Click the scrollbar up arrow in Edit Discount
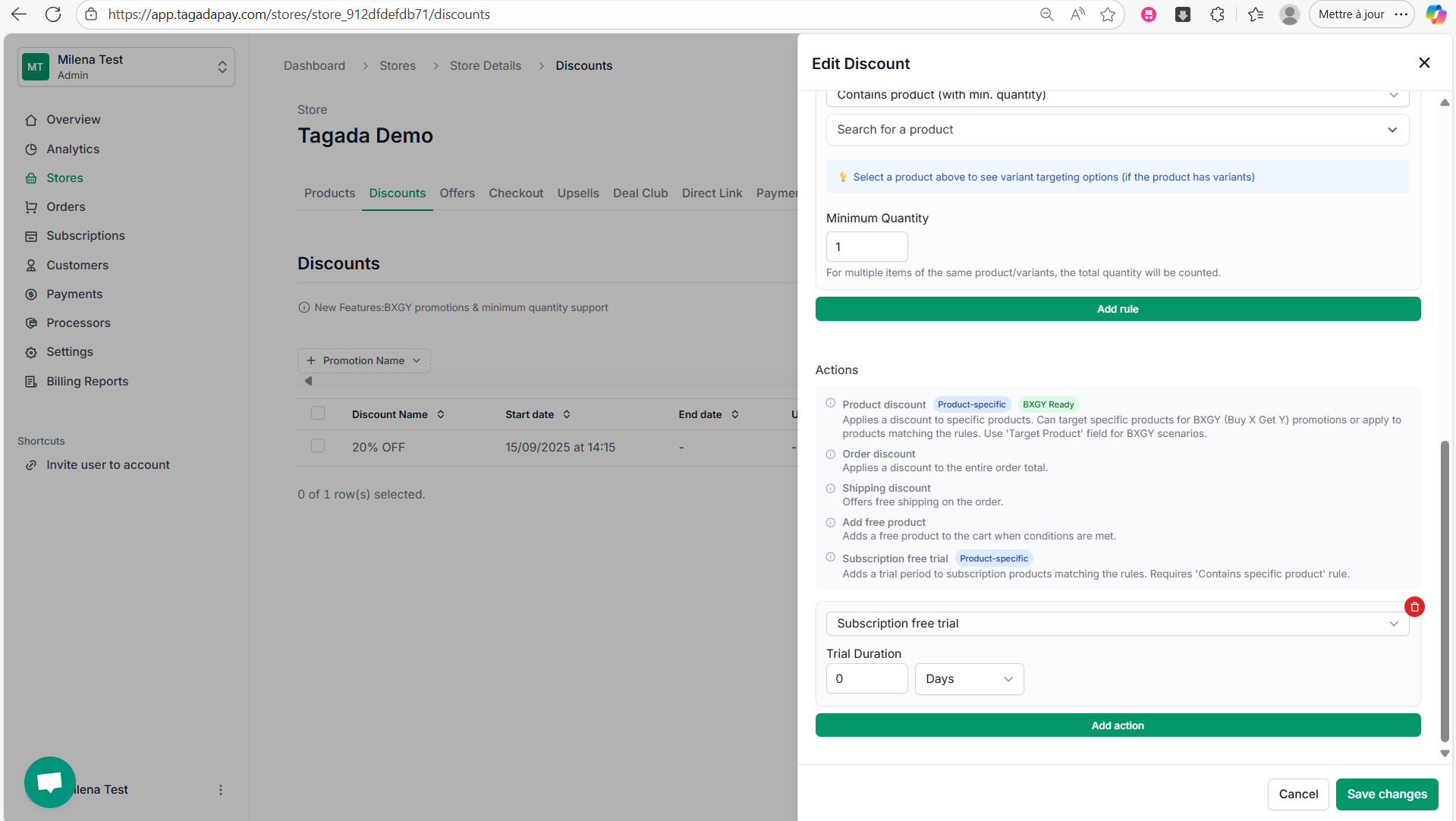The width and height of the screenshot is (1456, 821). (1445, 102)
